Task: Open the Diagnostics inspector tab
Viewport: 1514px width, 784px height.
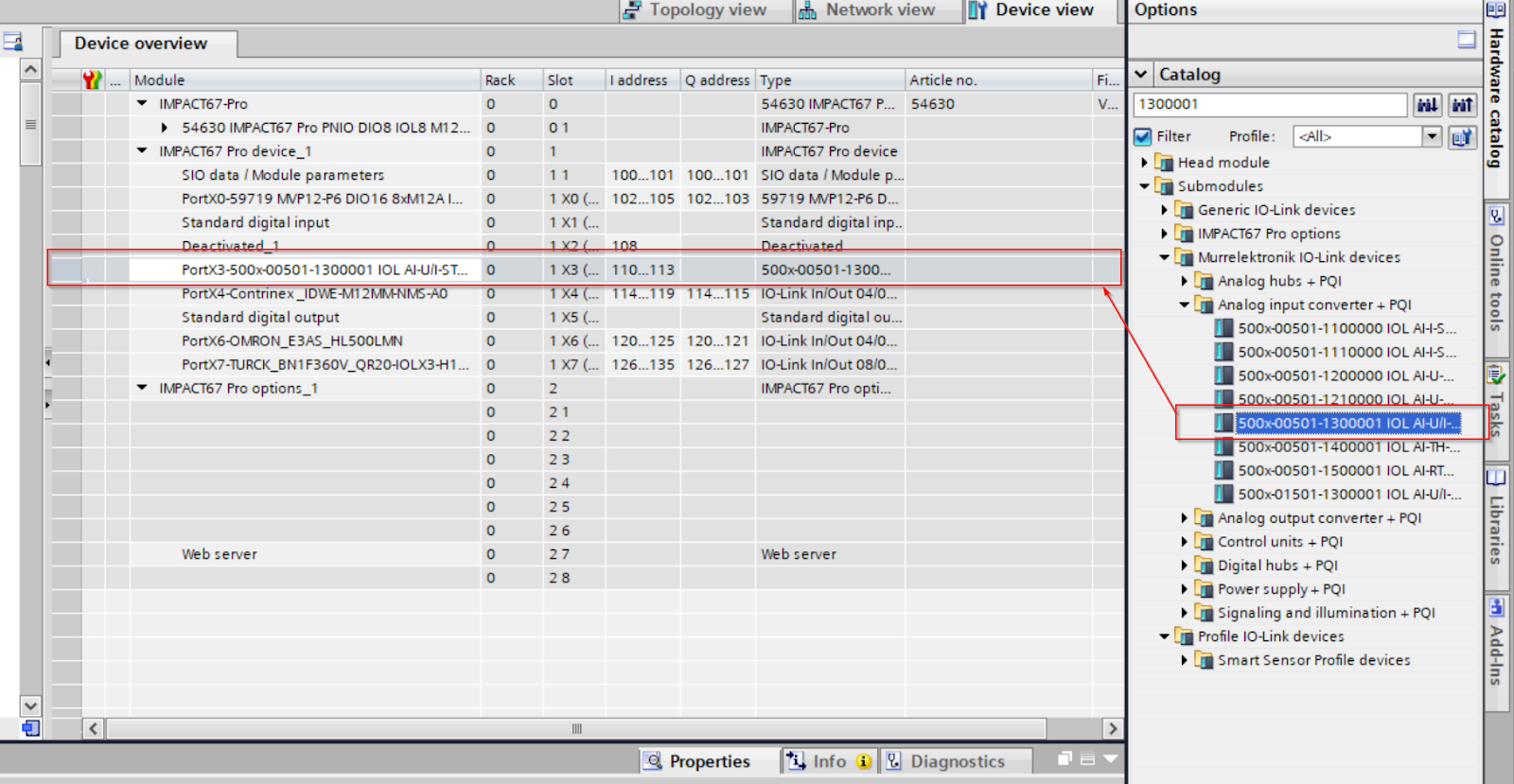Action: pos(958,761)
